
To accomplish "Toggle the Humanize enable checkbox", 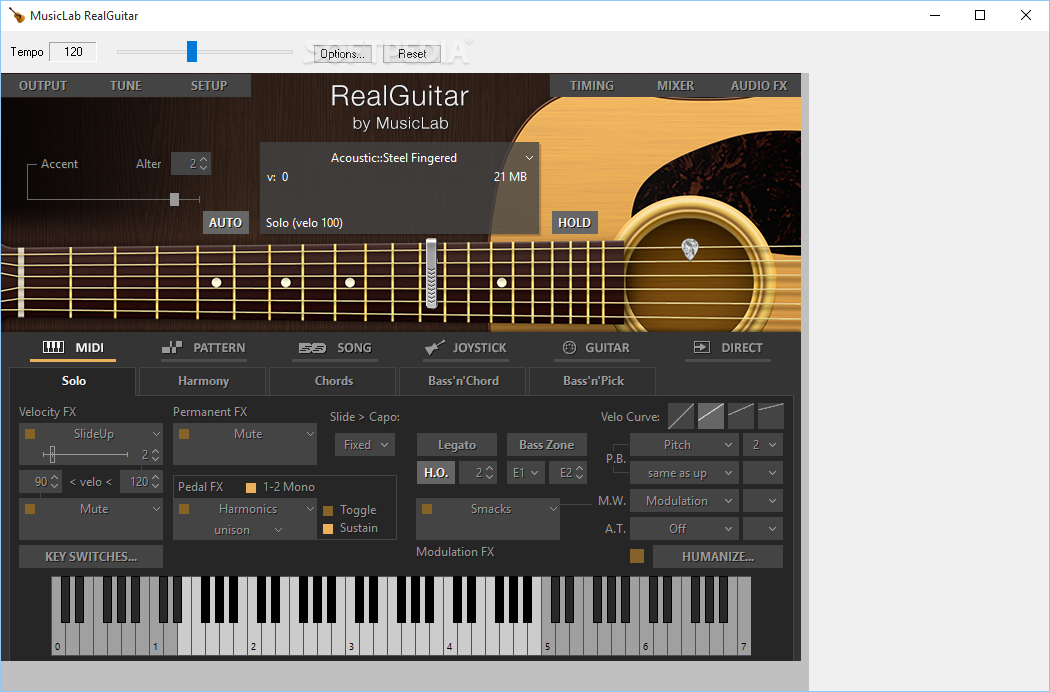I will [x=637, y=556].
